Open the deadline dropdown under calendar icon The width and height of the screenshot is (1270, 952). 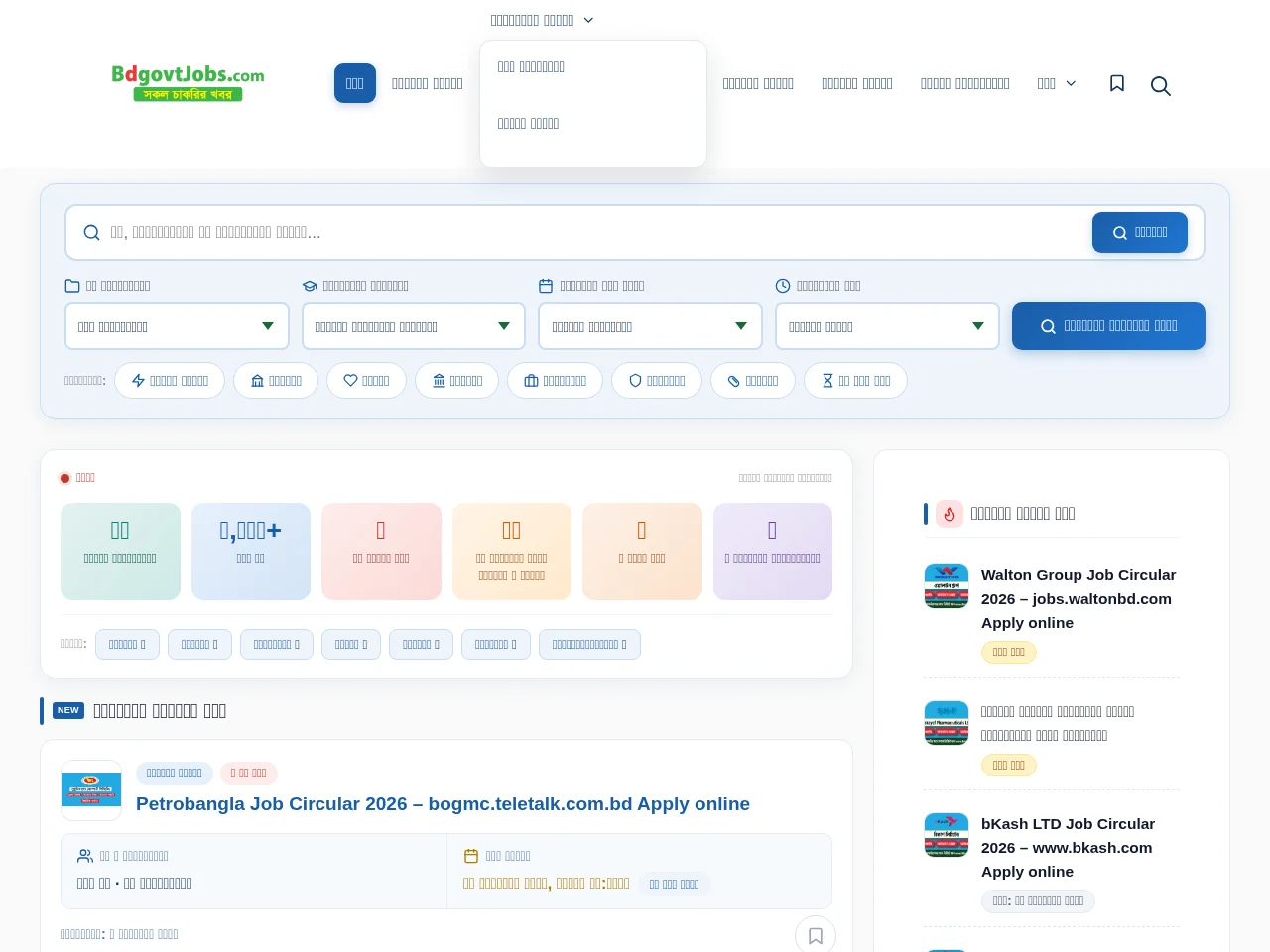[x=650, y=326]
